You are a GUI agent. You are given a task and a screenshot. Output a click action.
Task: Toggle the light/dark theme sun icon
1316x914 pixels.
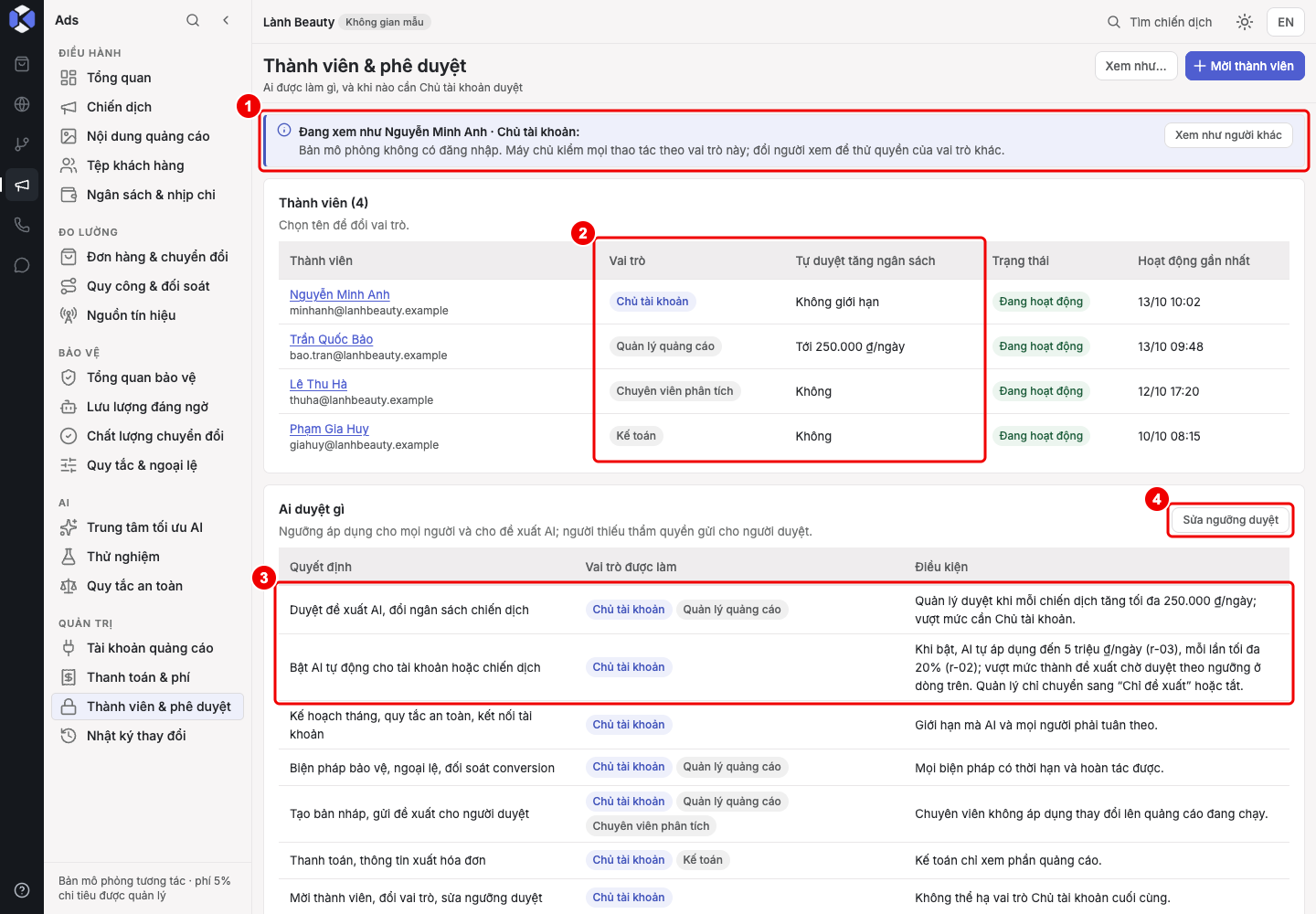coord(1245,22)
